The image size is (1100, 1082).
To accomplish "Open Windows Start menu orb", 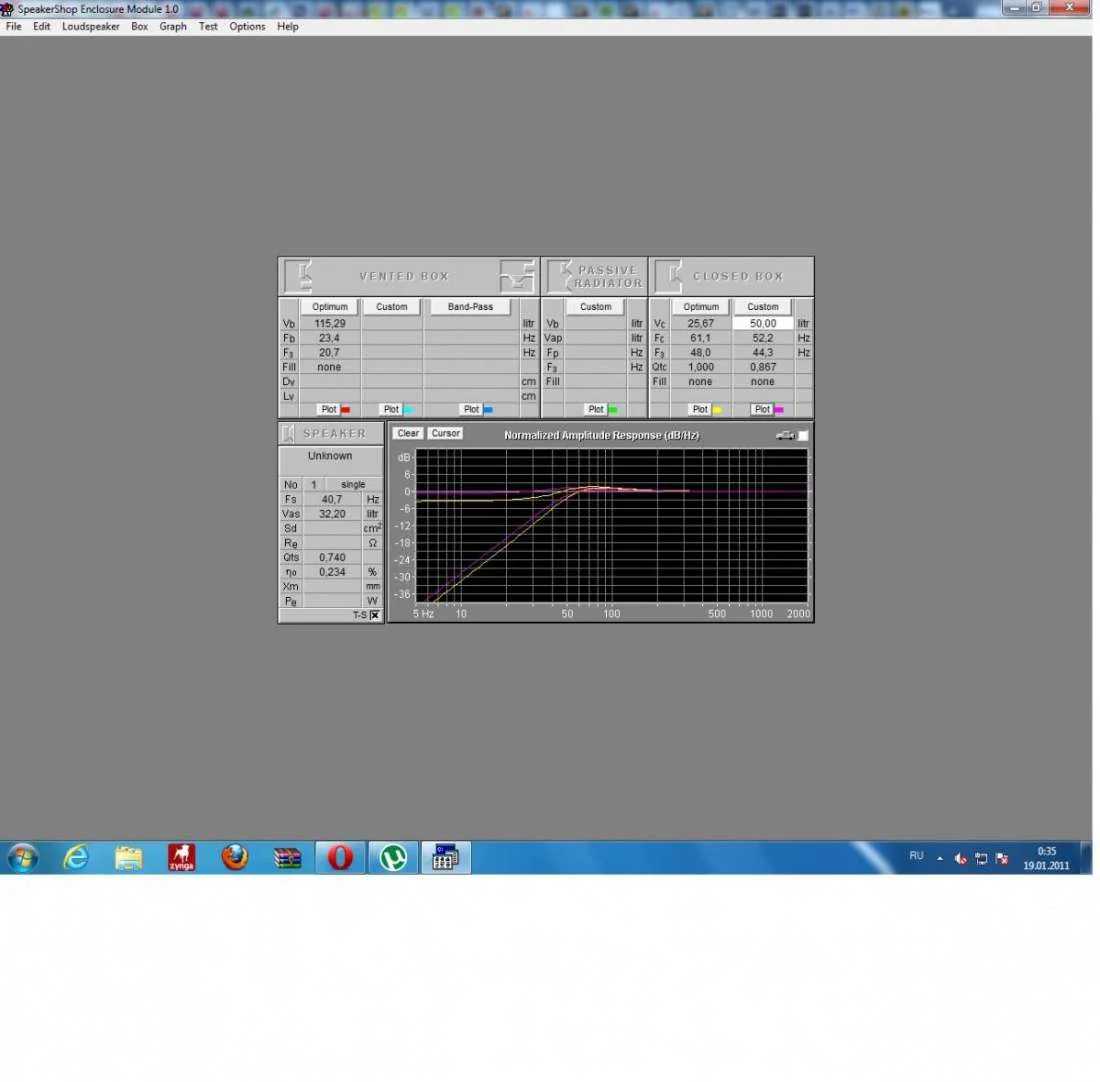I will pos(23,857).
